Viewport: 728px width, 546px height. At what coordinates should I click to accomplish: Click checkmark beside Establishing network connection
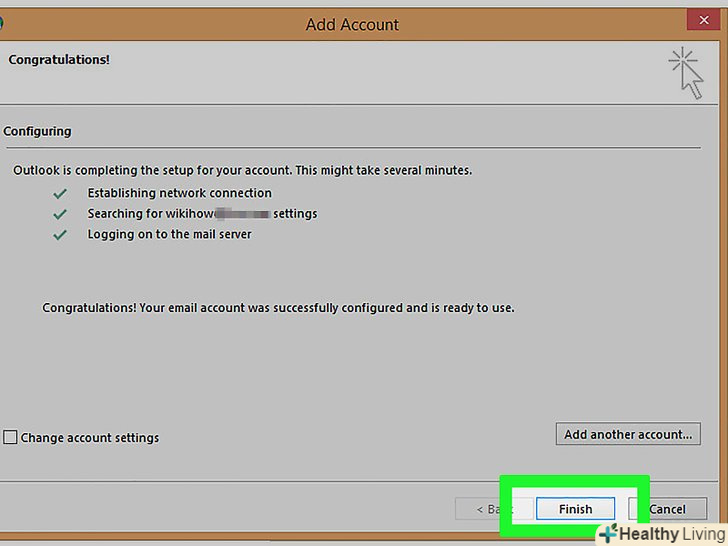point(60,193)
